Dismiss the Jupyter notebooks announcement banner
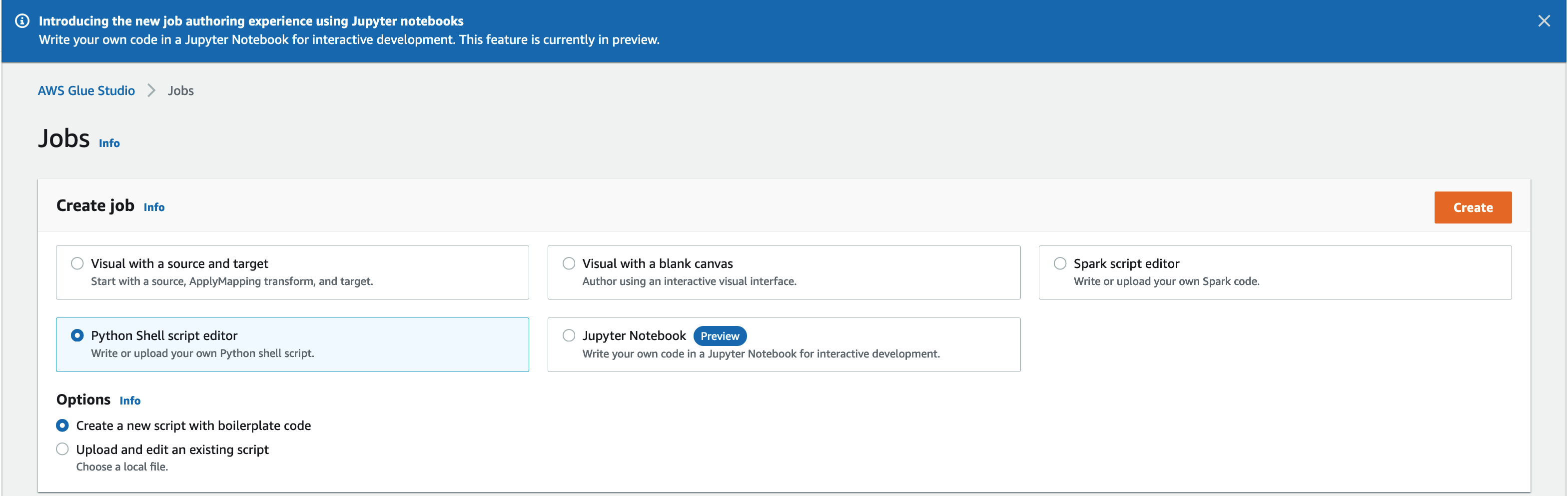Image resolution: width=1568 pixels, height=496 pixels. pyautogui.click(x=1544, y=21)
